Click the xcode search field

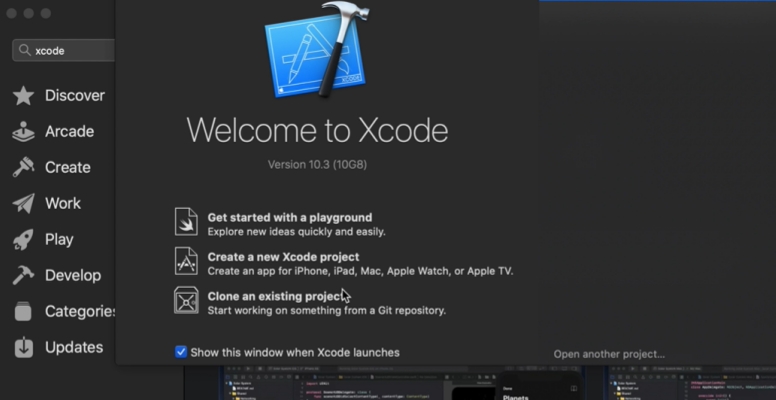pos(64,50)
